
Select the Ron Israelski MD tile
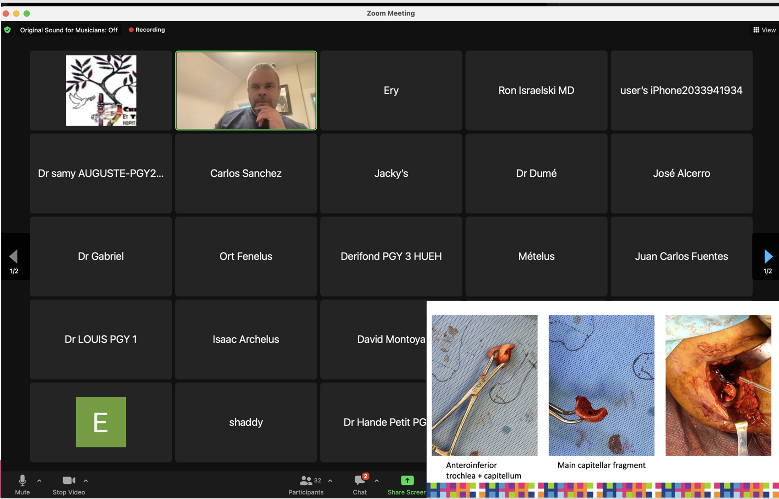pyautogui.click(x=536, y=90)
